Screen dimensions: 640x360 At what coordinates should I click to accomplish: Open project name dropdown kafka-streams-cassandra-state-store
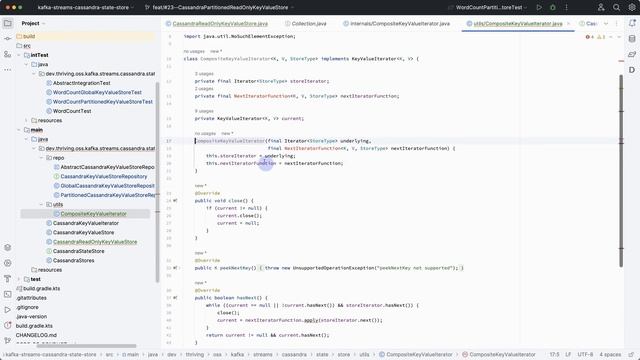tap(85, 7)
